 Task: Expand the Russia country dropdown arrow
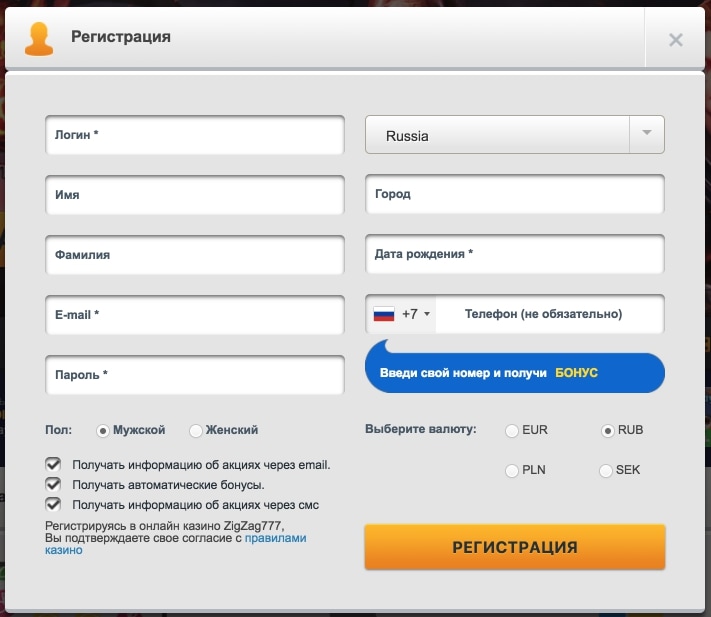tap(646, 134)
